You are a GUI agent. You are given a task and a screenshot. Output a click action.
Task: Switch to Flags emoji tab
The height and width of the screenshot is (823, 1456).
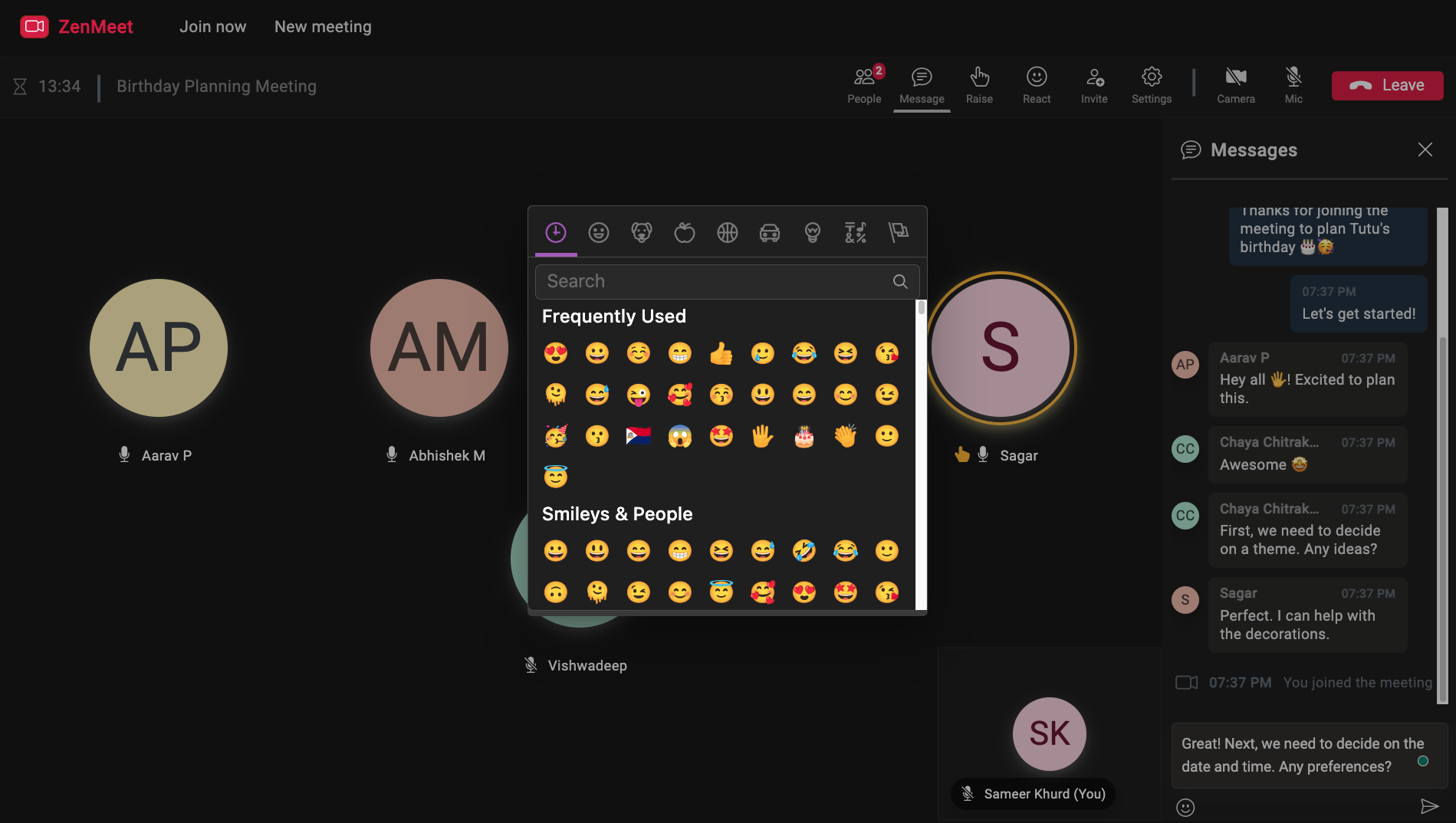pos(899,232)
